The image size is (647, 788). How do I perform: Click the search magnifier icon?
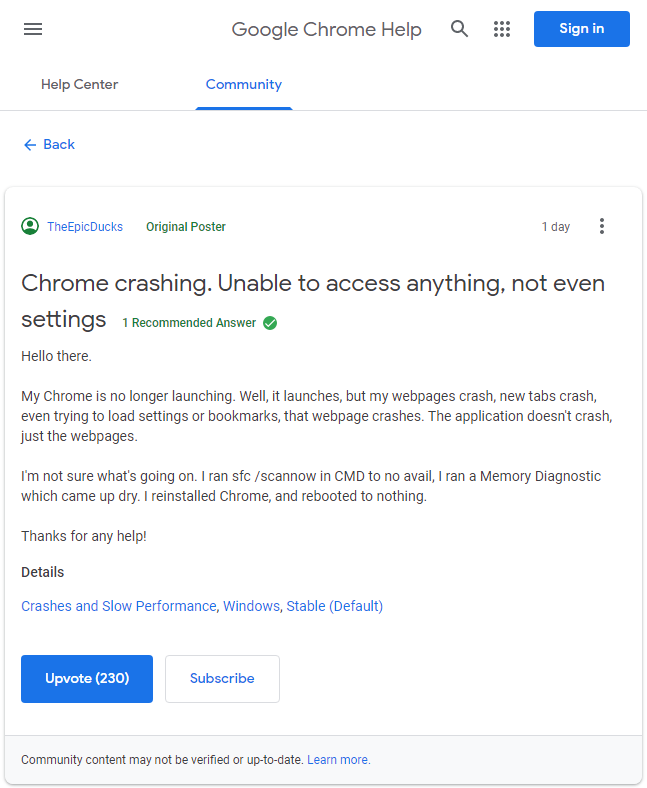460,29
